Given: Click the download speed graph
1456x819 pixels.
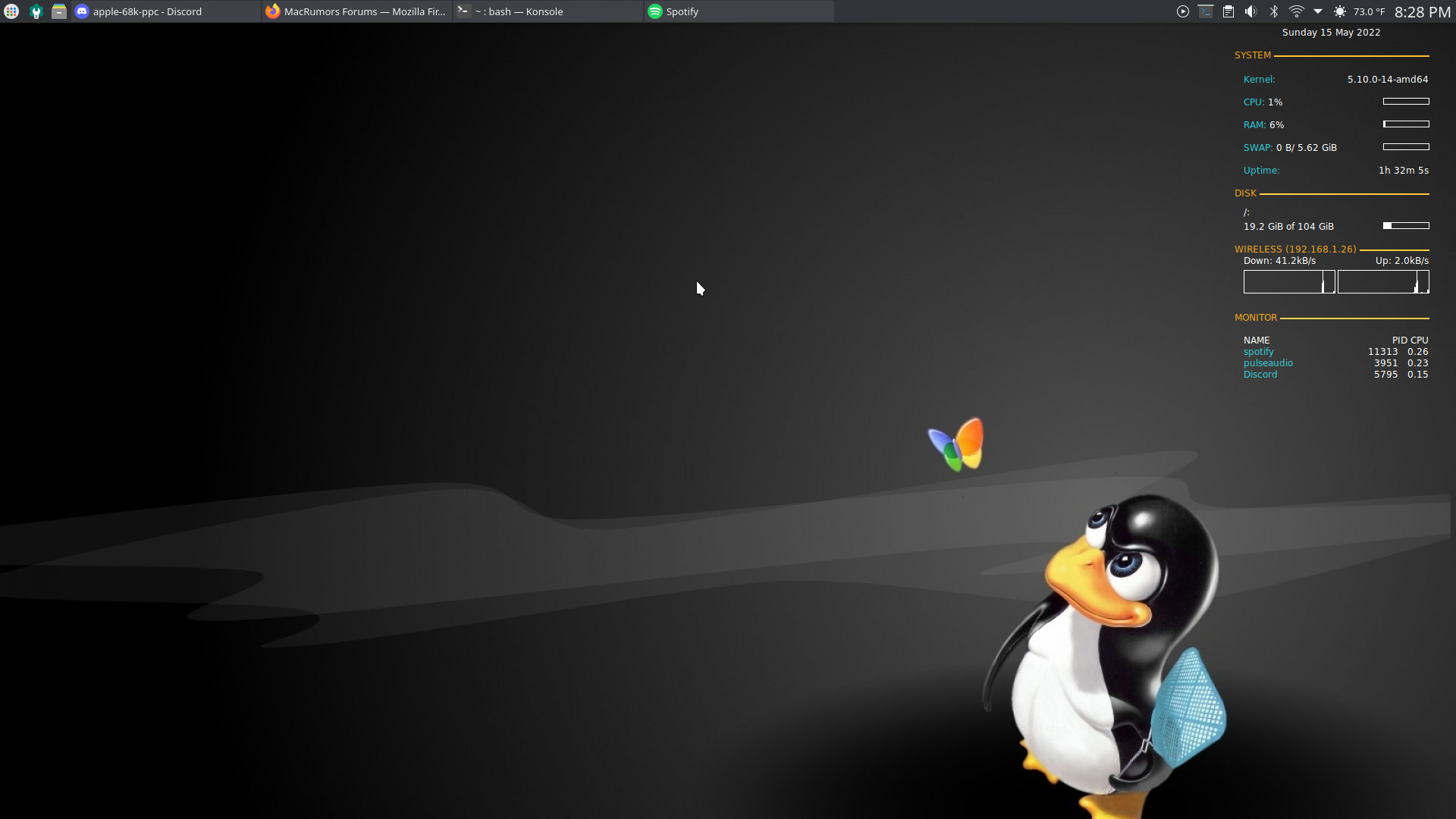Looking at the screenshot, I should click(1289, 282).
